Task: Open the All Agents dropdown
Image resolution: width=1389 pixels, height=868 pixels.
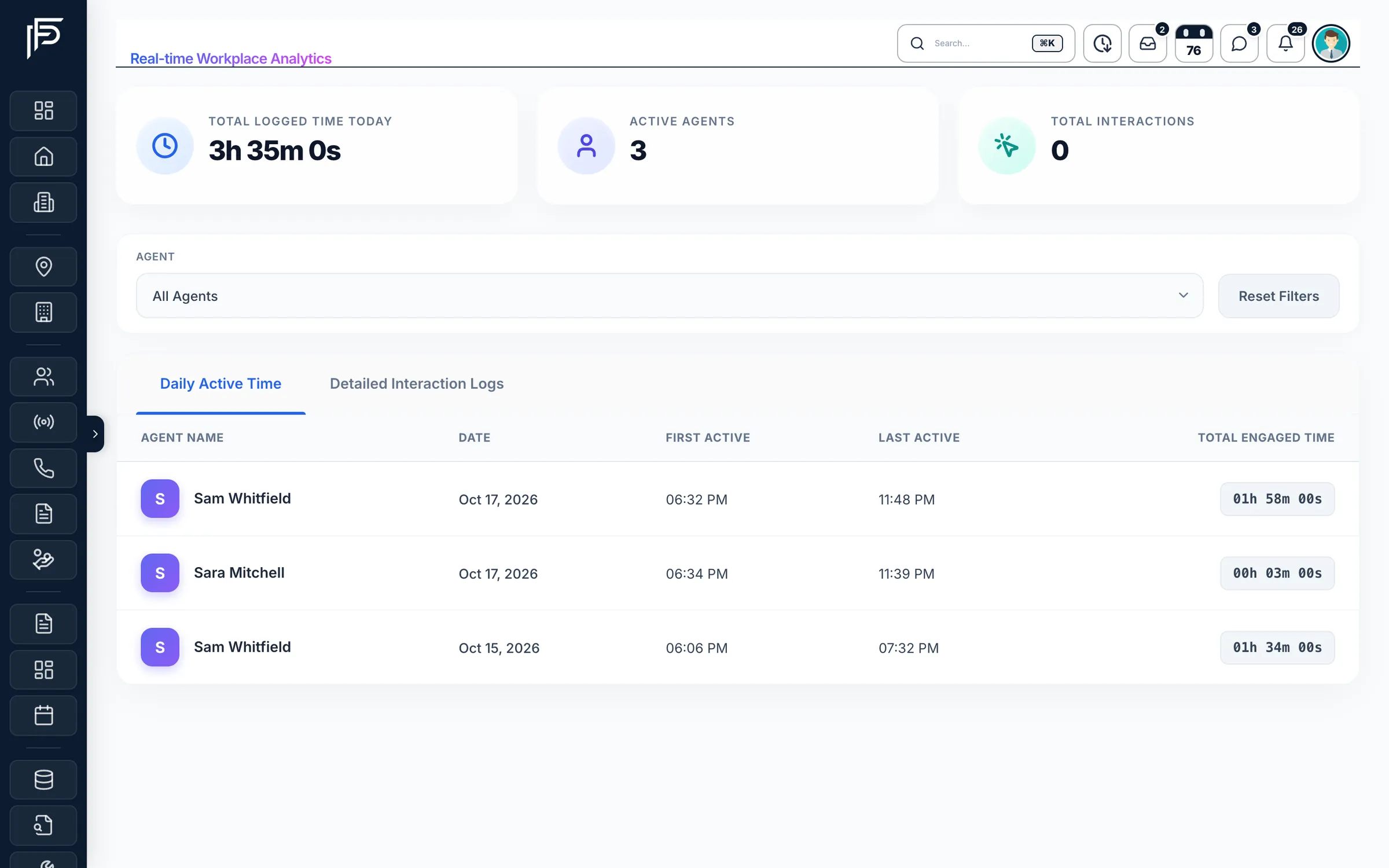Action: tap(670, 296)
